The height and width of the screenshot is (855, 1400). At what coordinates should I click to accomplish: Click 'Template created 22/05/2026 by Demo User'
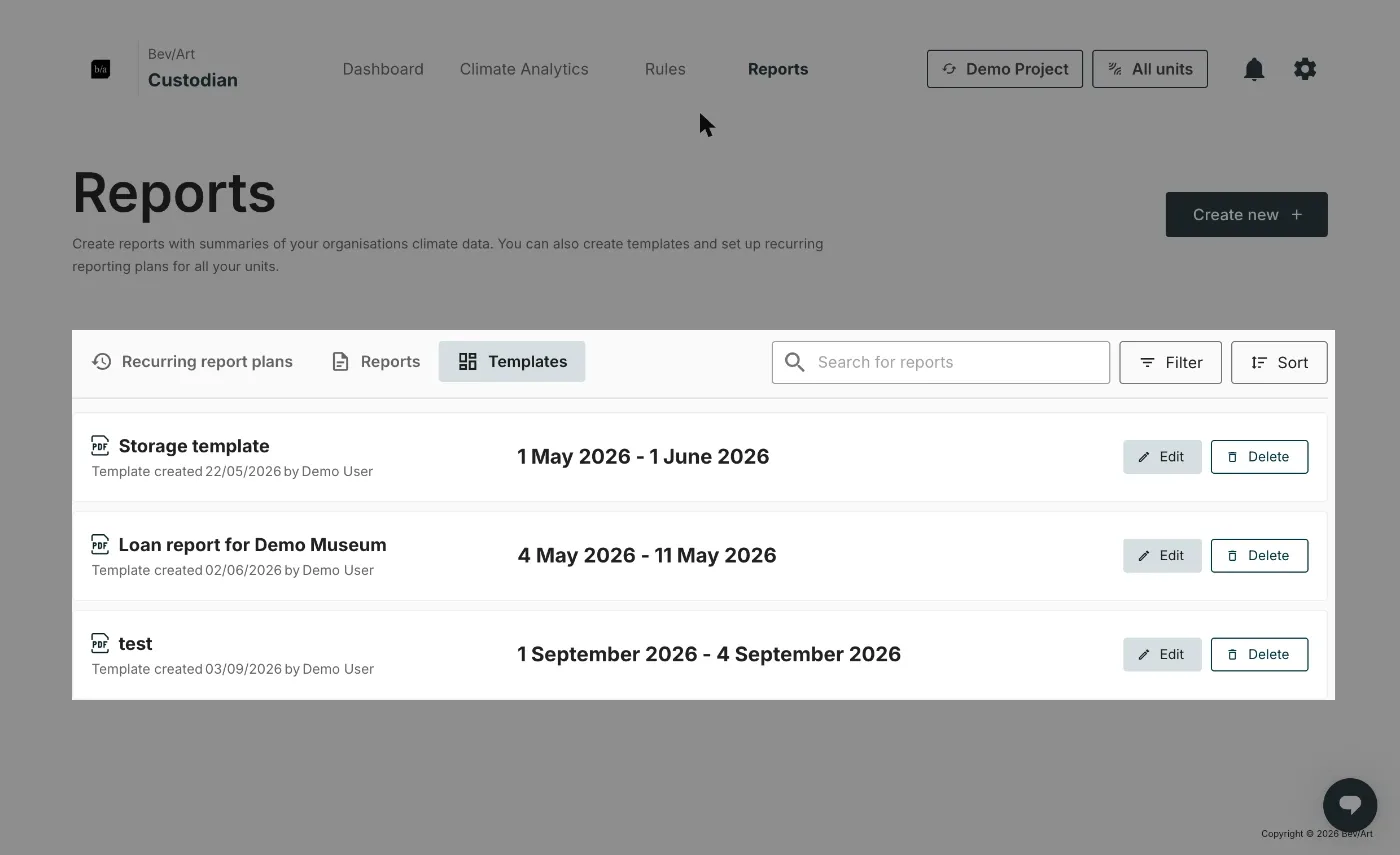tap(232, 471)
